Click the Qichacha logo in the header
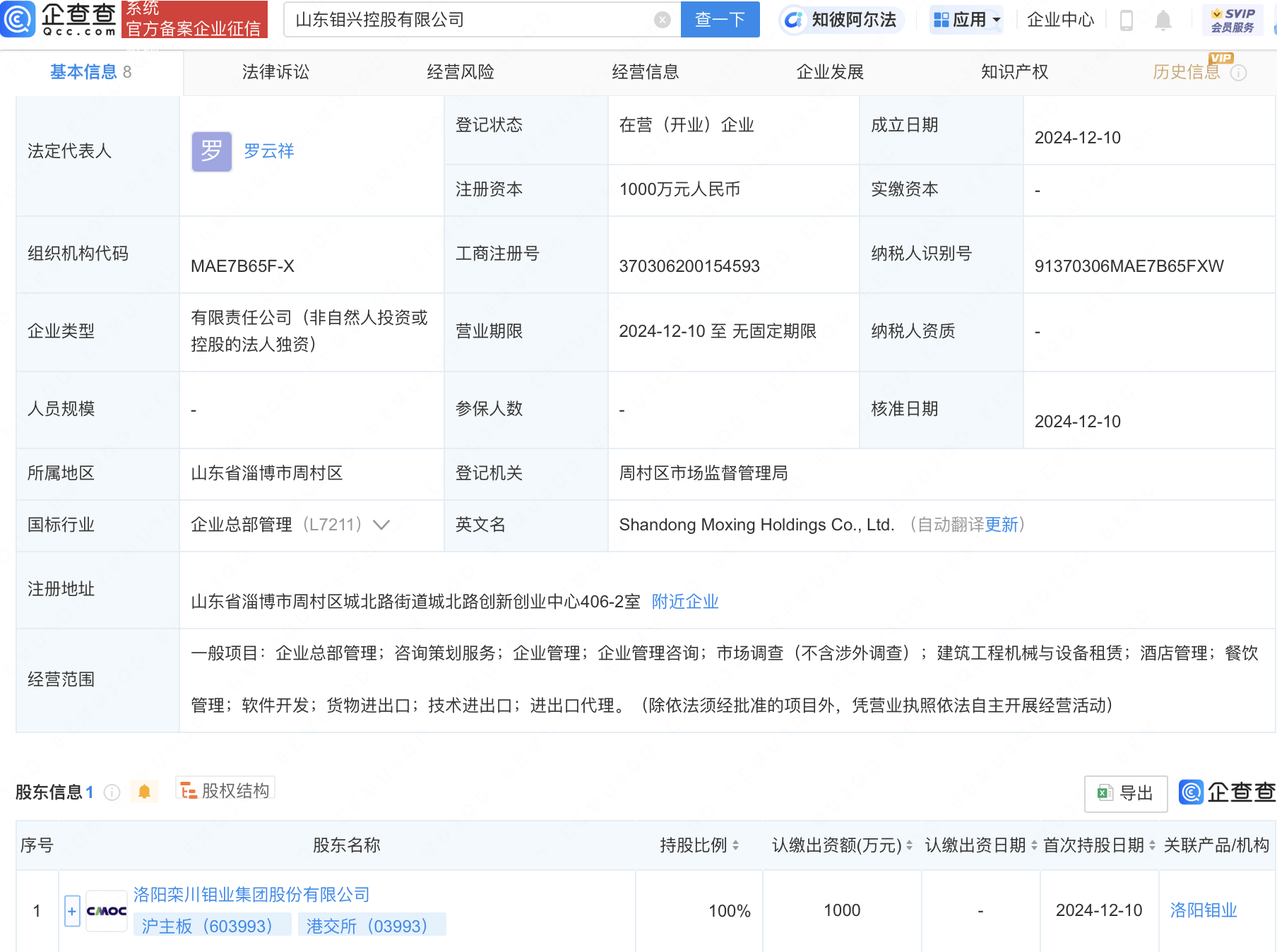Image resolution: width=1277 pixels, height=952 pixels. [x=59, y=19]
